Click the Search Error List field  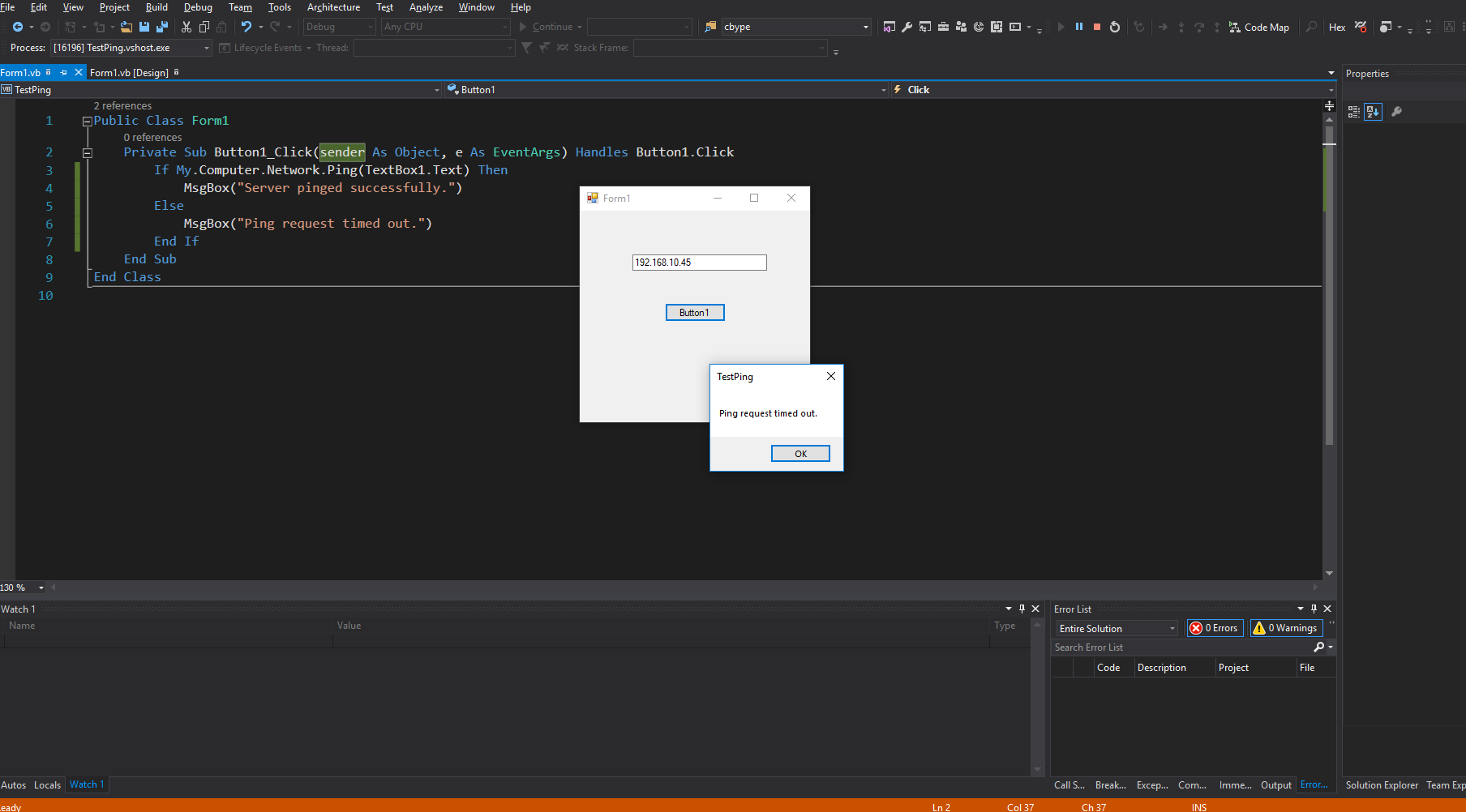(1181, 647)
